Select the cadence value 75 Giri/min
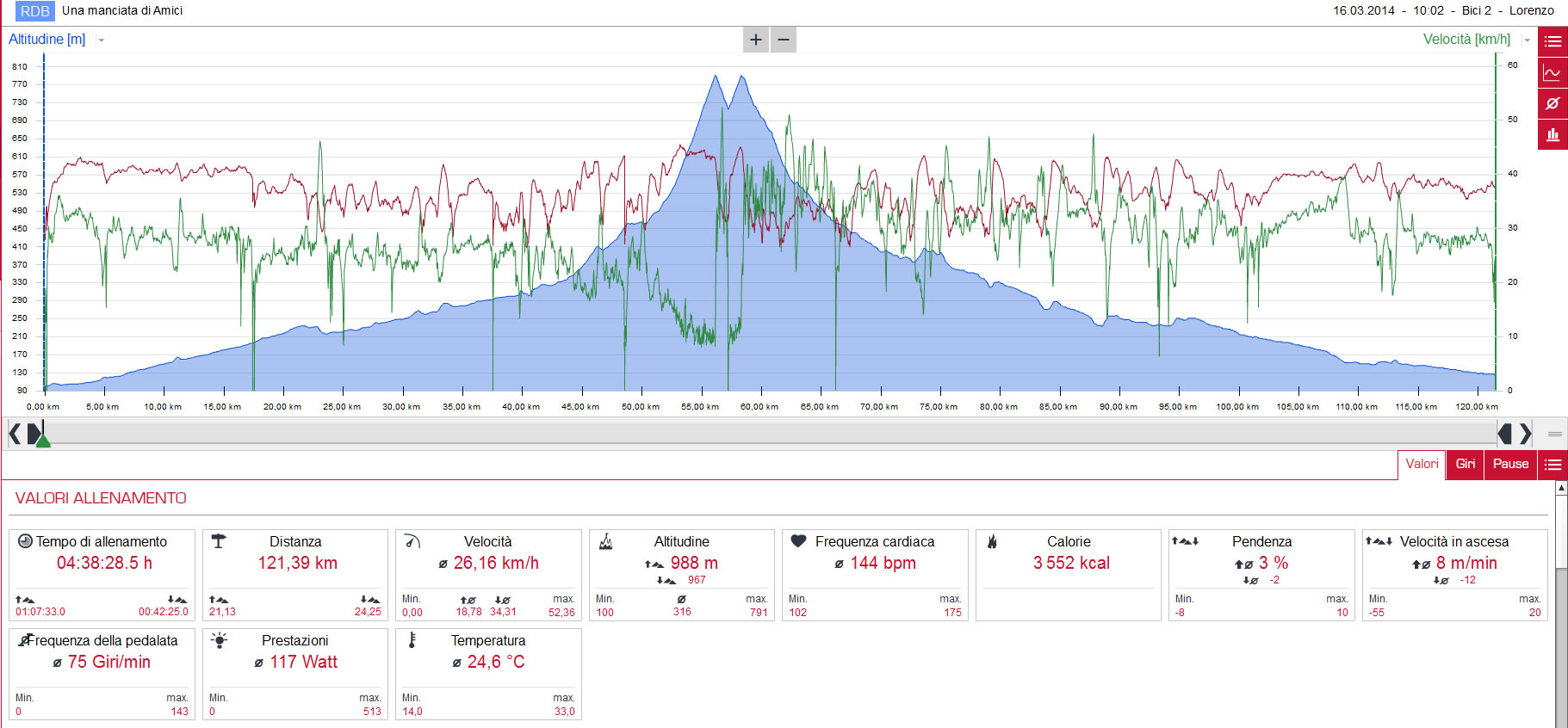 coord(109,662)
